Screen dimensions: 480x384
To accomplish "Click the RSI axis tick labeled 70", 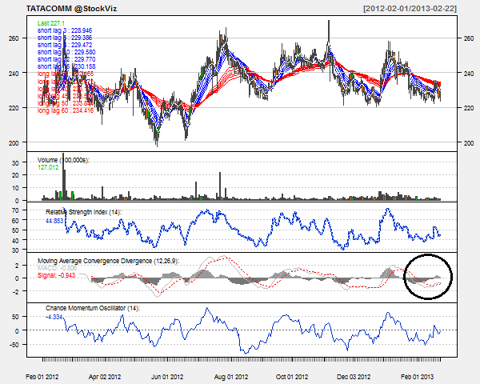I will click(x=16, y=210).
